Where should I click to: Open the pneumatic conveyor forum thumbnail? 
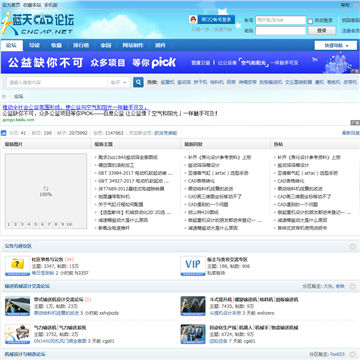pyautogui.click(x=17, y=334)
